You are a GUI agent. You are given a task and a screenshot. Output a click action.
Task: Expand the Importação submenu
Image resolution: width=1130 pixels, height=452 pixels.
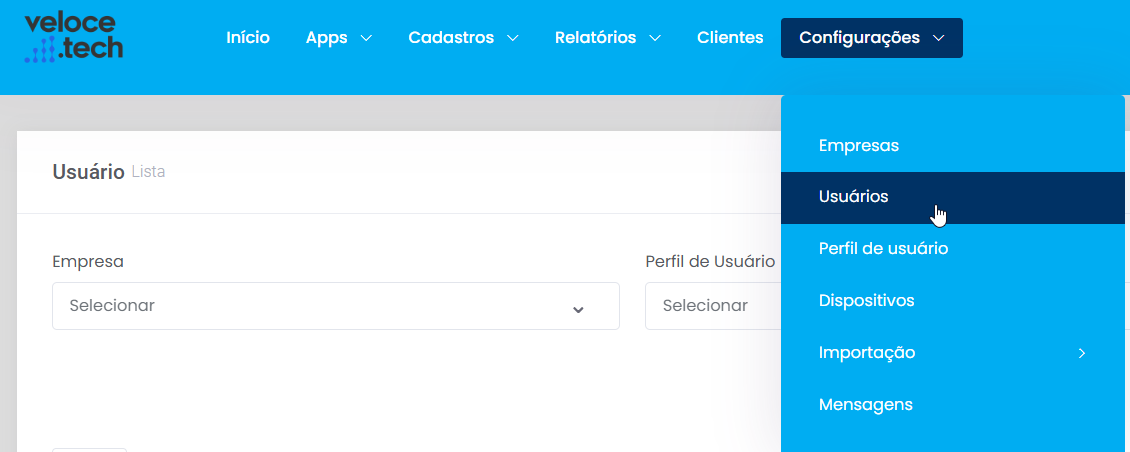click(953, 353)
